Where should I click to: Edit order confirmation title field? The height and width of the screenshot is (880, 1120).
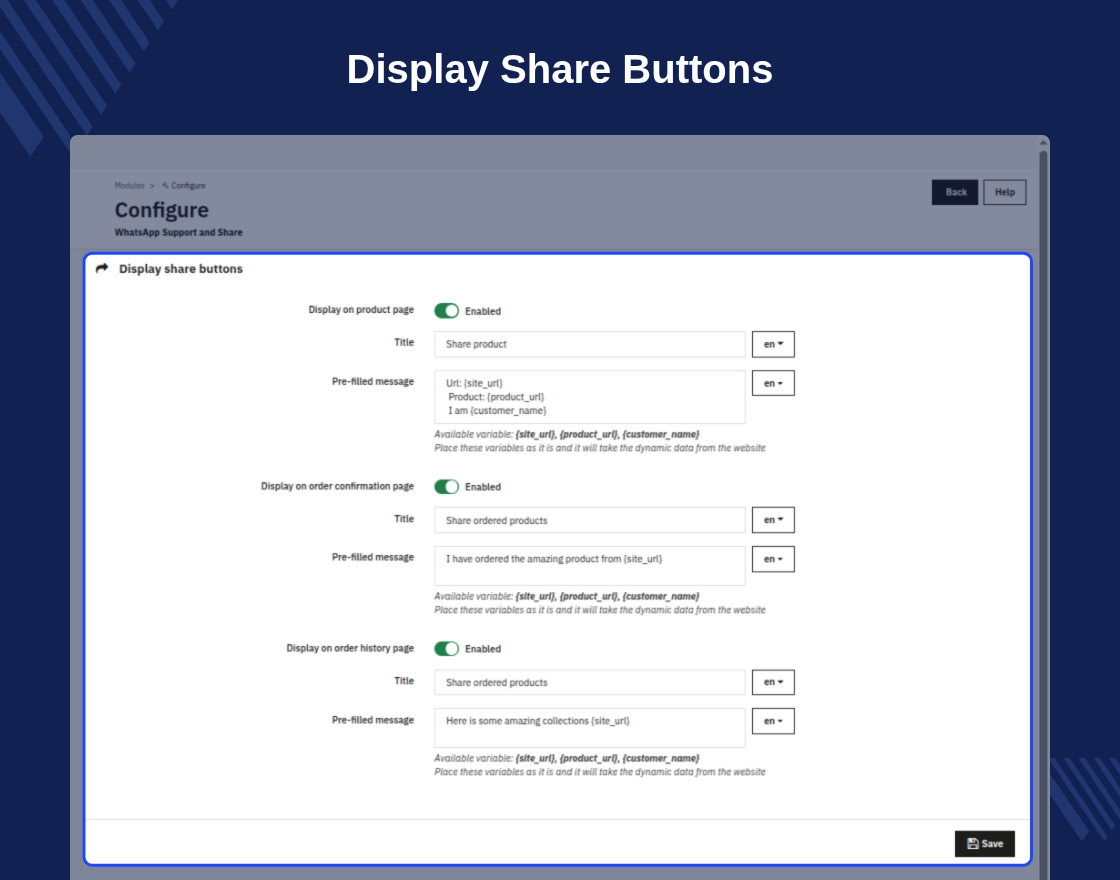[589, 520]
